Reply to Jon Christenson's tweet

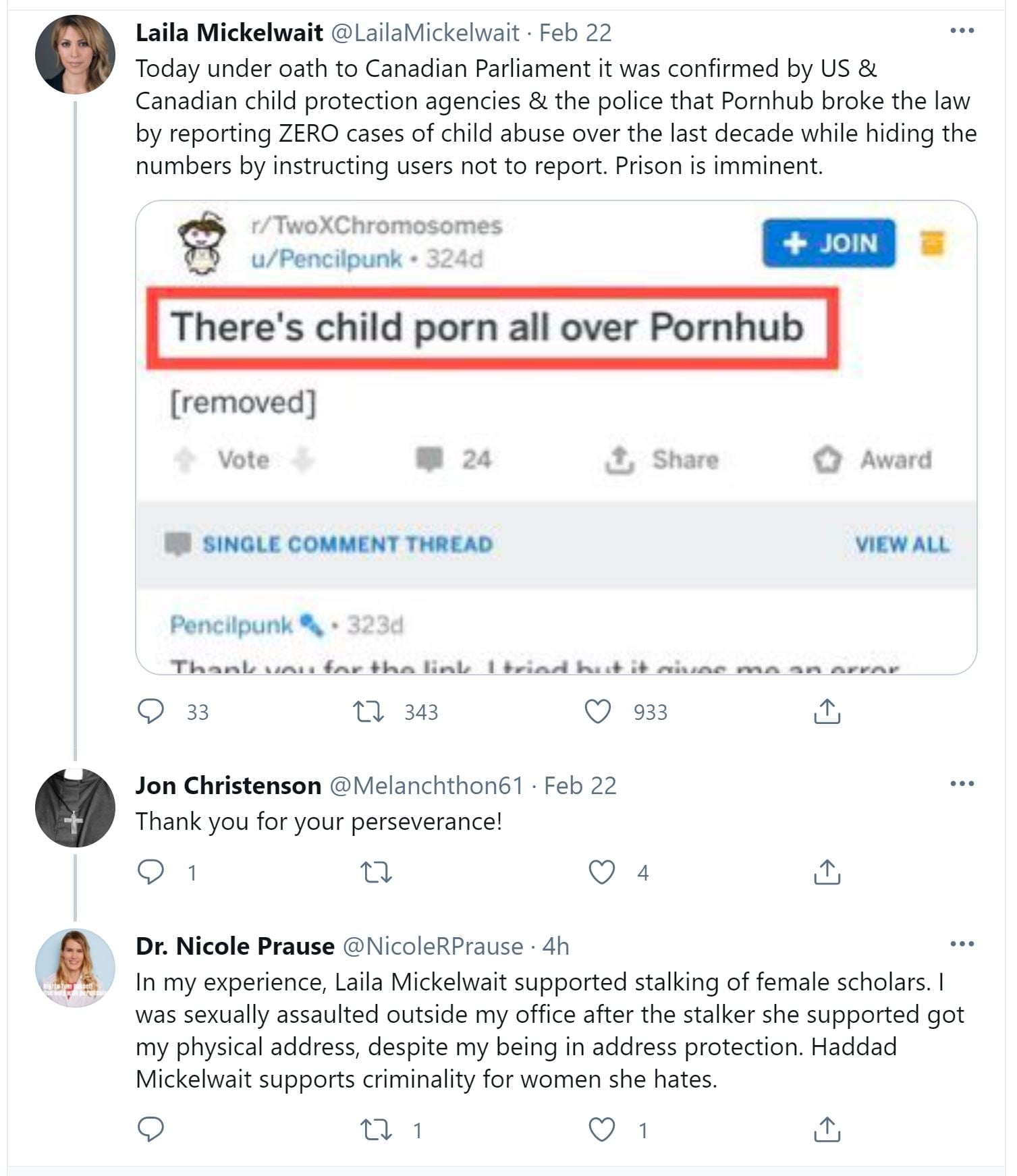150,872
